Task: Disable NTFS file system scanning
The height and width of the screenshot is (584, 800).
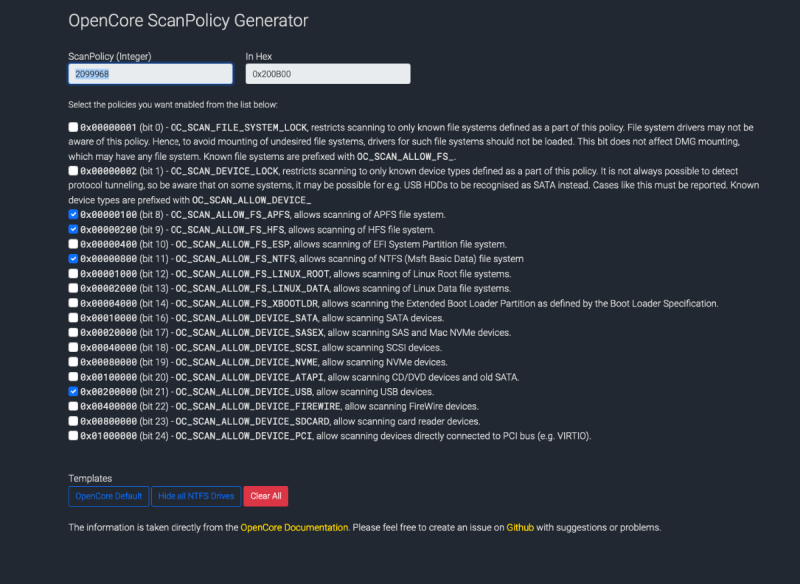Action: [72, 258]
